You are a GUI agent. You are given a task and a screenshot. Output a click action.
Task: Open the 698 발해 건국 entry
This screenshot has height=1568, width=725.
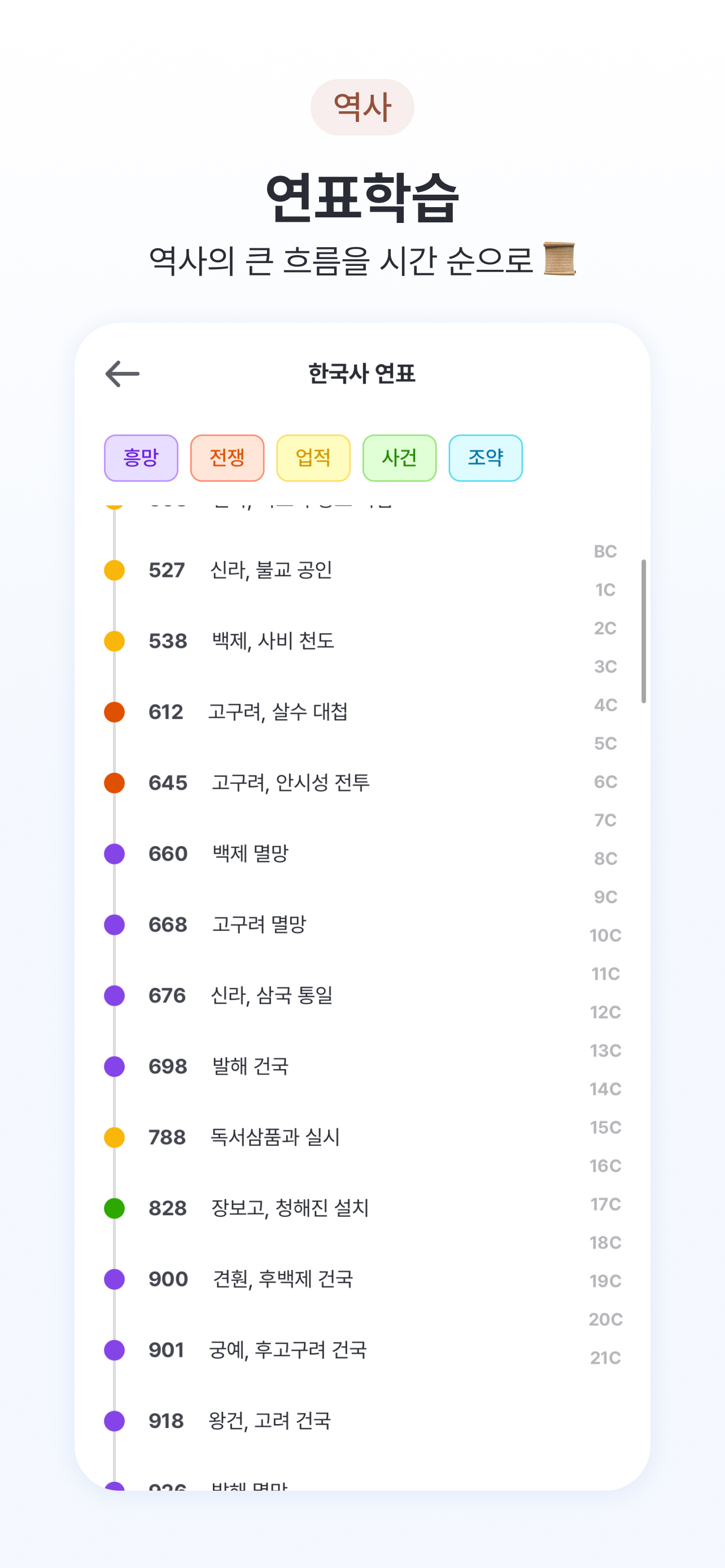tap(250, 1066)
